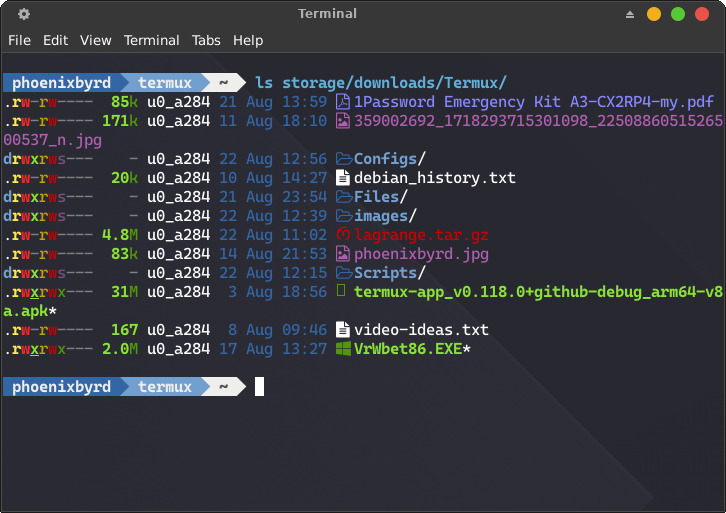The image size is (726, 513).
Task: Click the '85k' file size value
Action: (125, 102)
